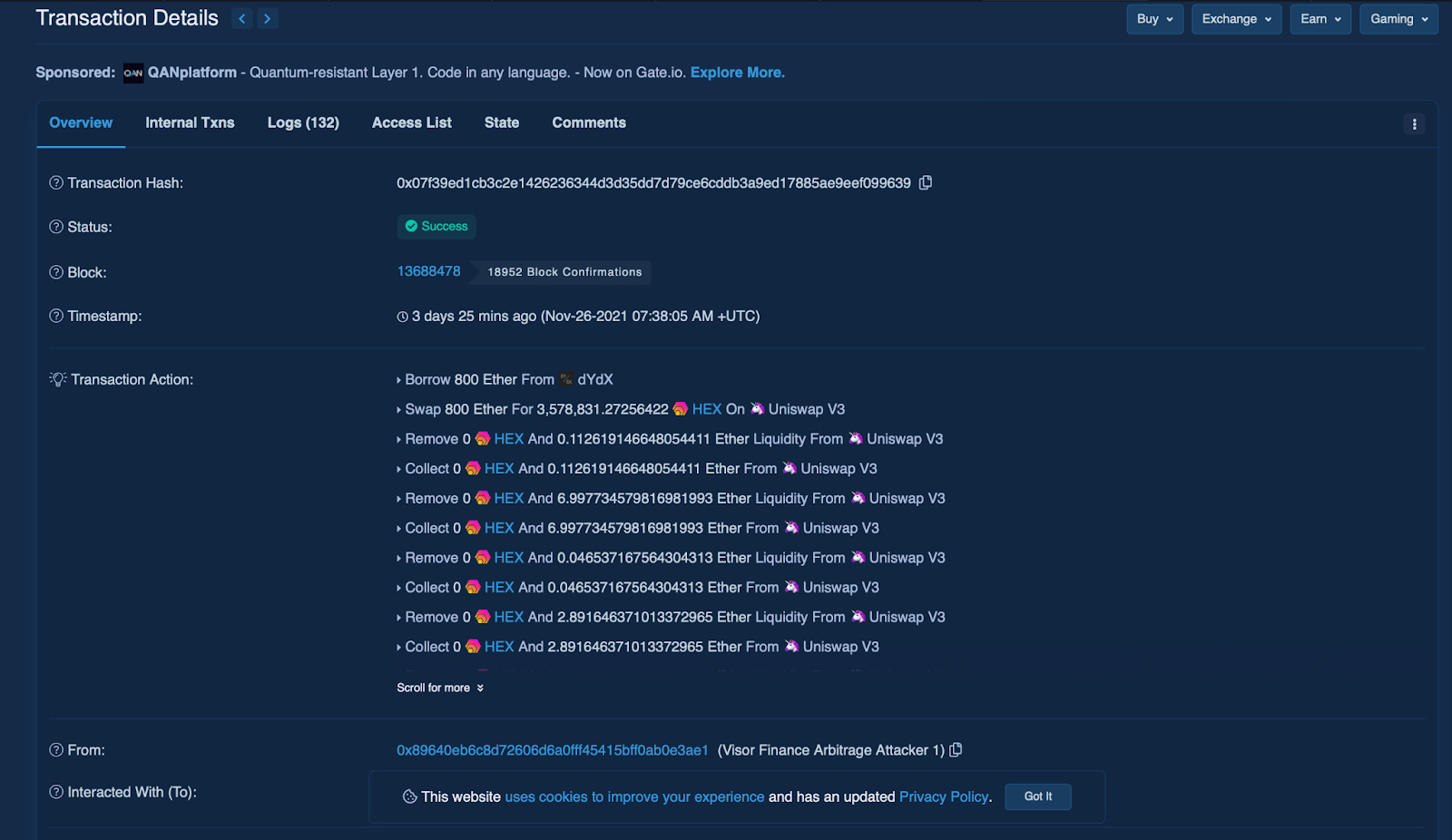
Task: Click HEX link in Swap 800 Ether row
Action: (707, 409)
